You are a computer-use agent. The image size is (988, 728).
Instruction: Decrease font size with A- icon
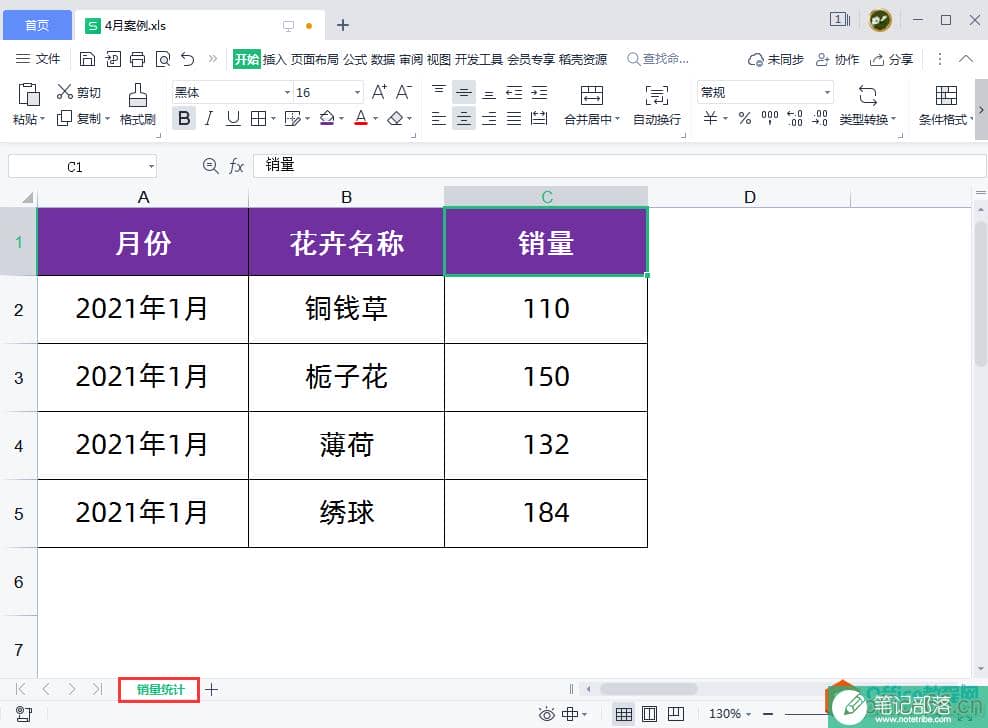pyautogui.click(x=404, y=92)
